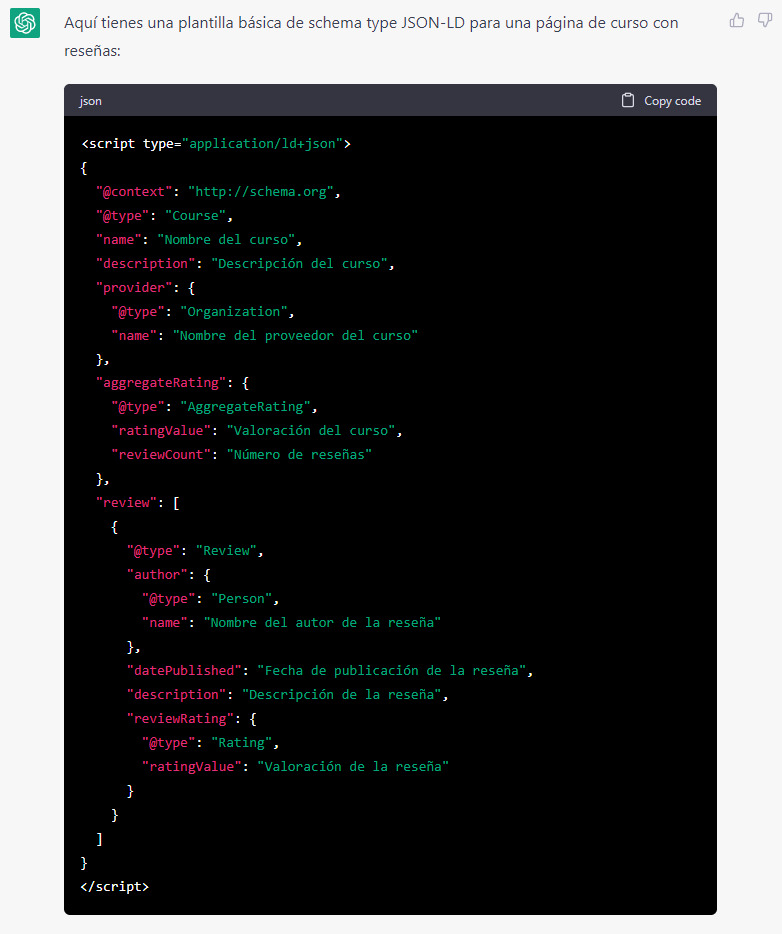Image resolution: width=782 pixels, height=934 pixels.
Task: Click the json language label
Action: click(x=91, y=101)
